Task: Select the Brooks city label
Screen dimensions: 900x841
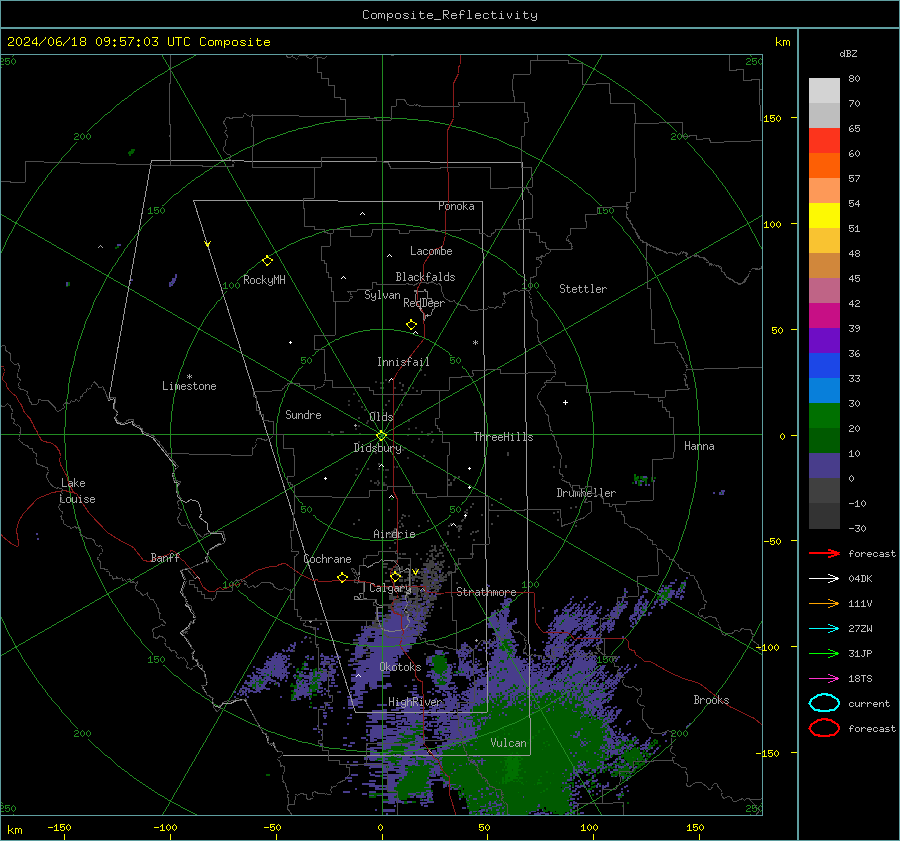Action: coord(711,700)
